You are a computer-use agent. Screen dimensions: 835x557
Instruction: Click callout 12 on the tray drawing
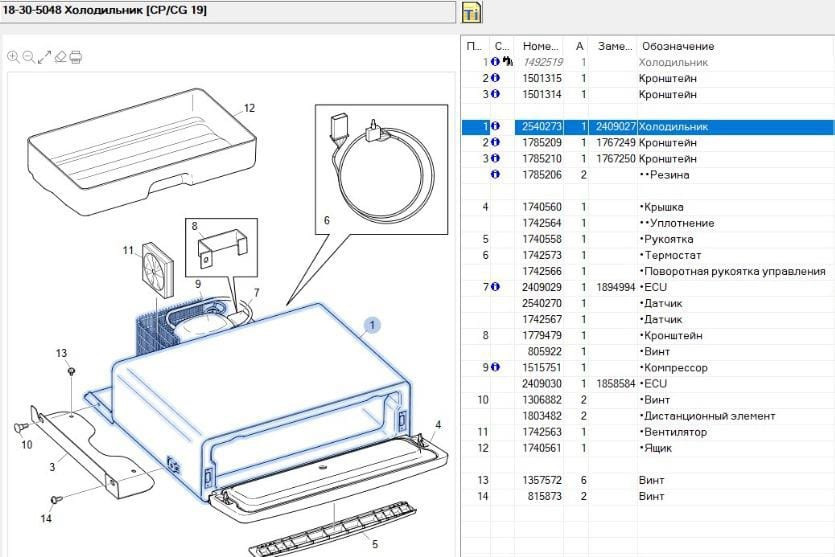(249, 108)
